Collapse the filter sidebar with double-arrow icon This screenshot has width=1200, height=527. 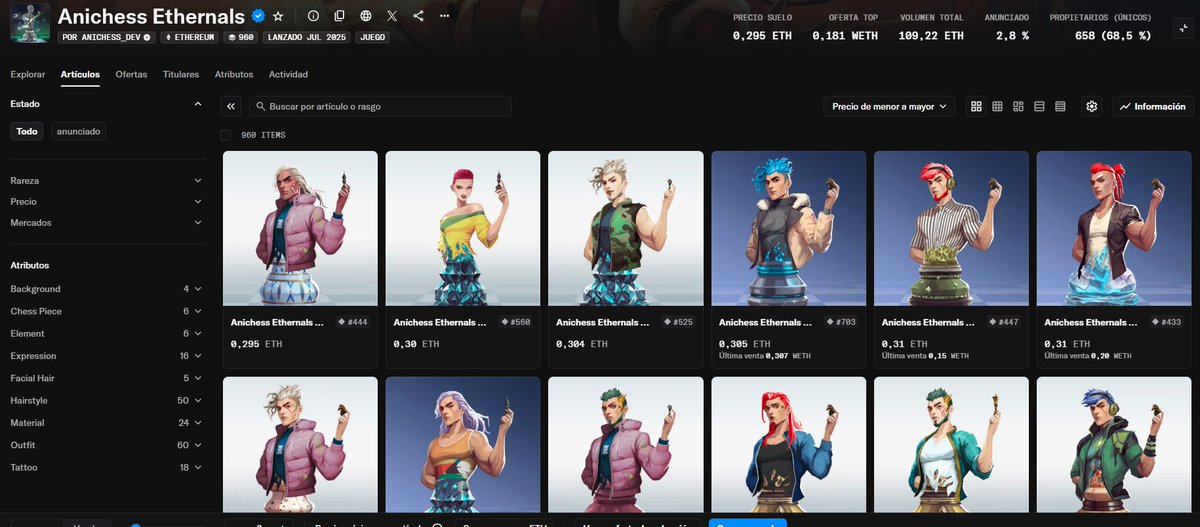[232, 106]
